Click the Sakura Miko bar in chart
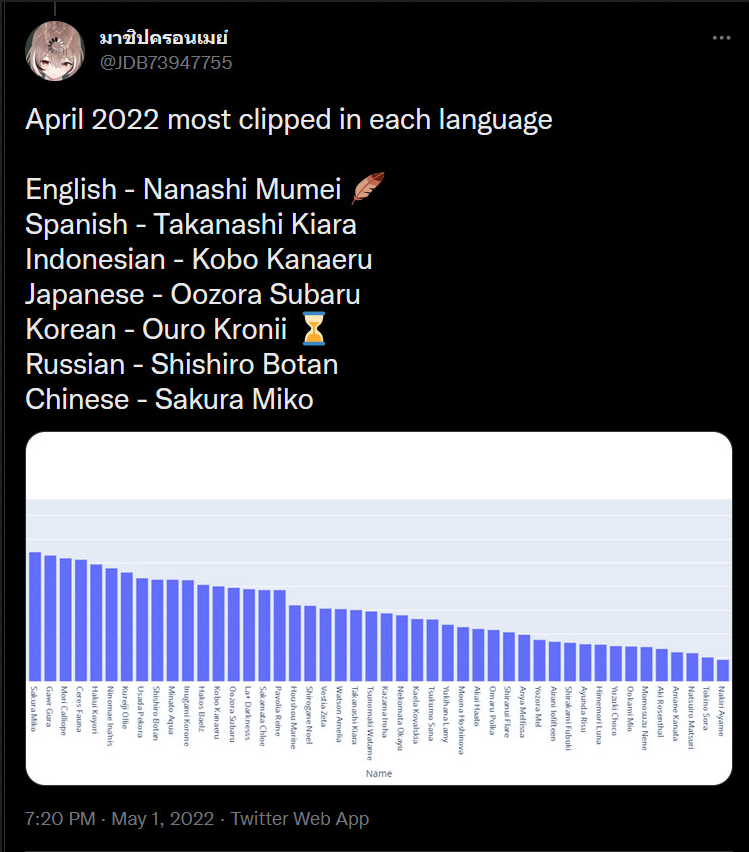 coord(35,616)
